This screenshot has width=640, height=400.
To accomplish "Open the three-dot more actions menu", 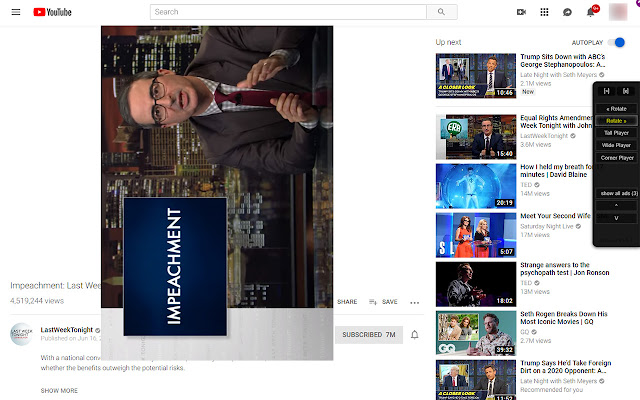I will point(415,302).
